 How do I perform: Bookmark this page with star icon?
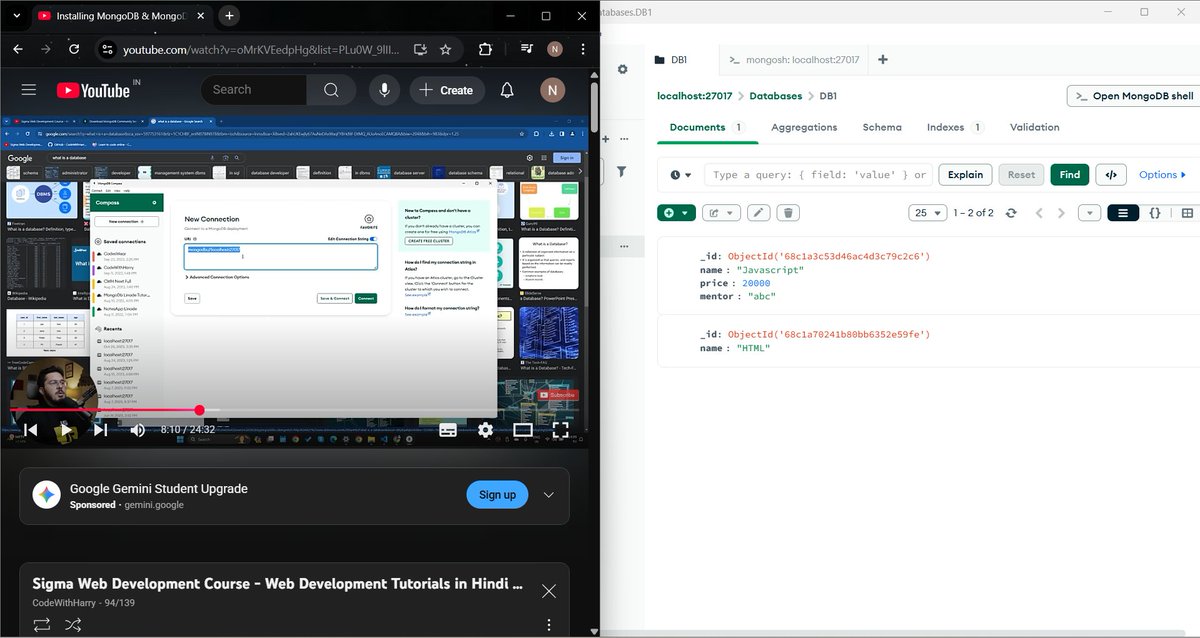coord(445,49)
